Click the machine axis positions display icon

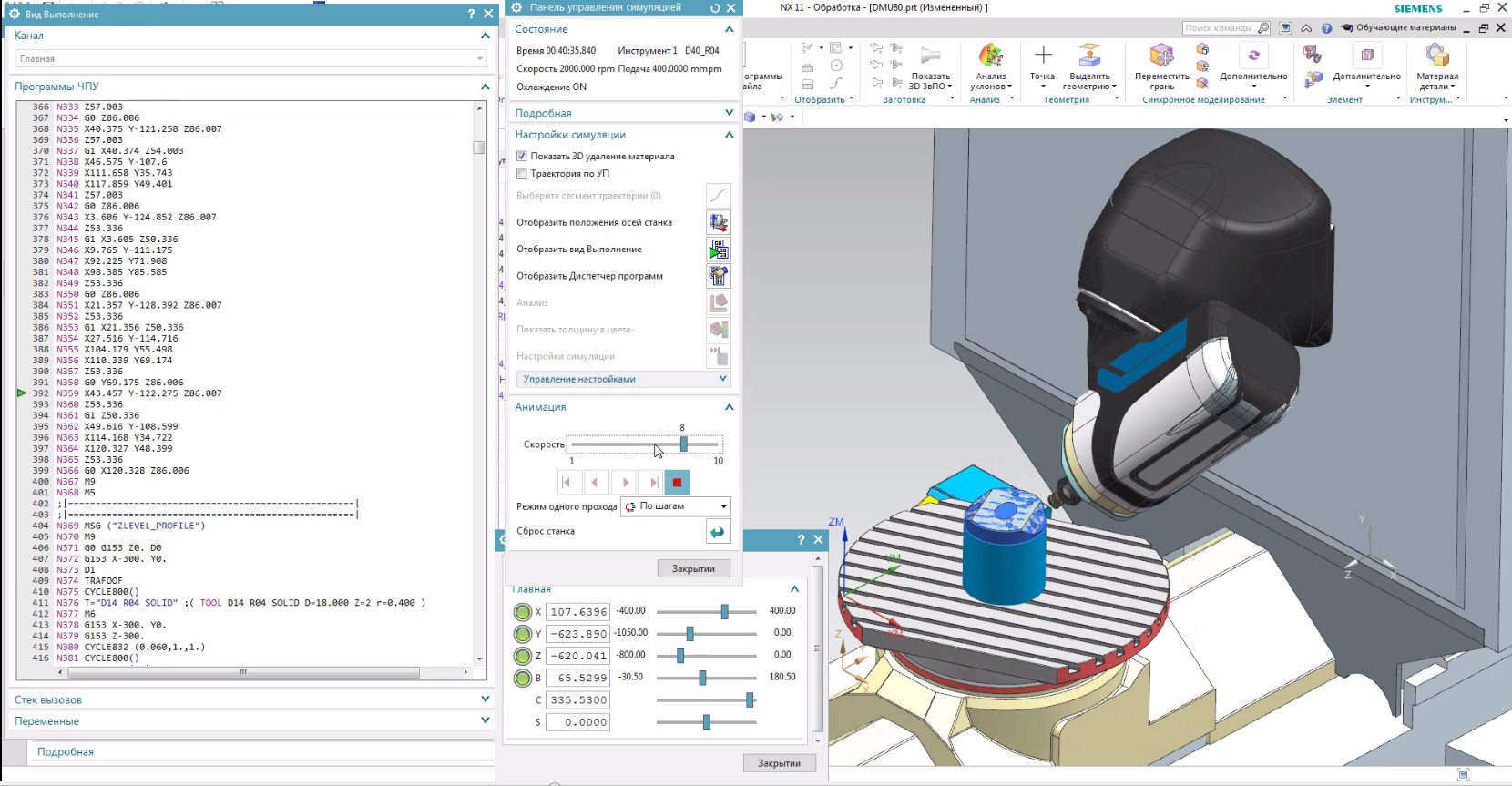coord(718,222)
